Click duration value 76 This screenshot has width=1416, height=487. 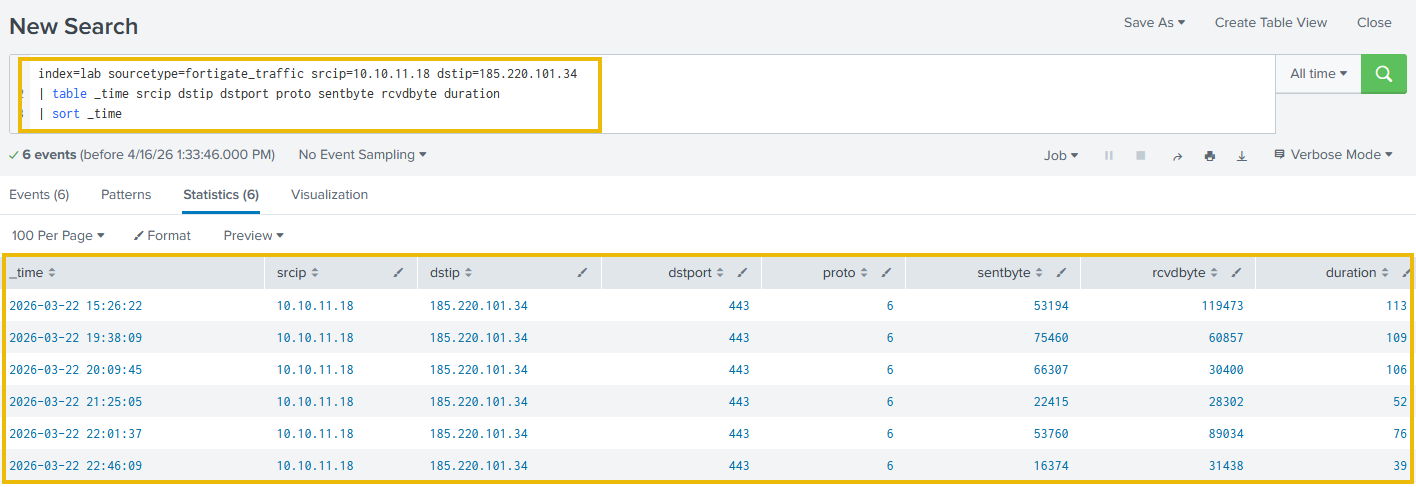1400,434
